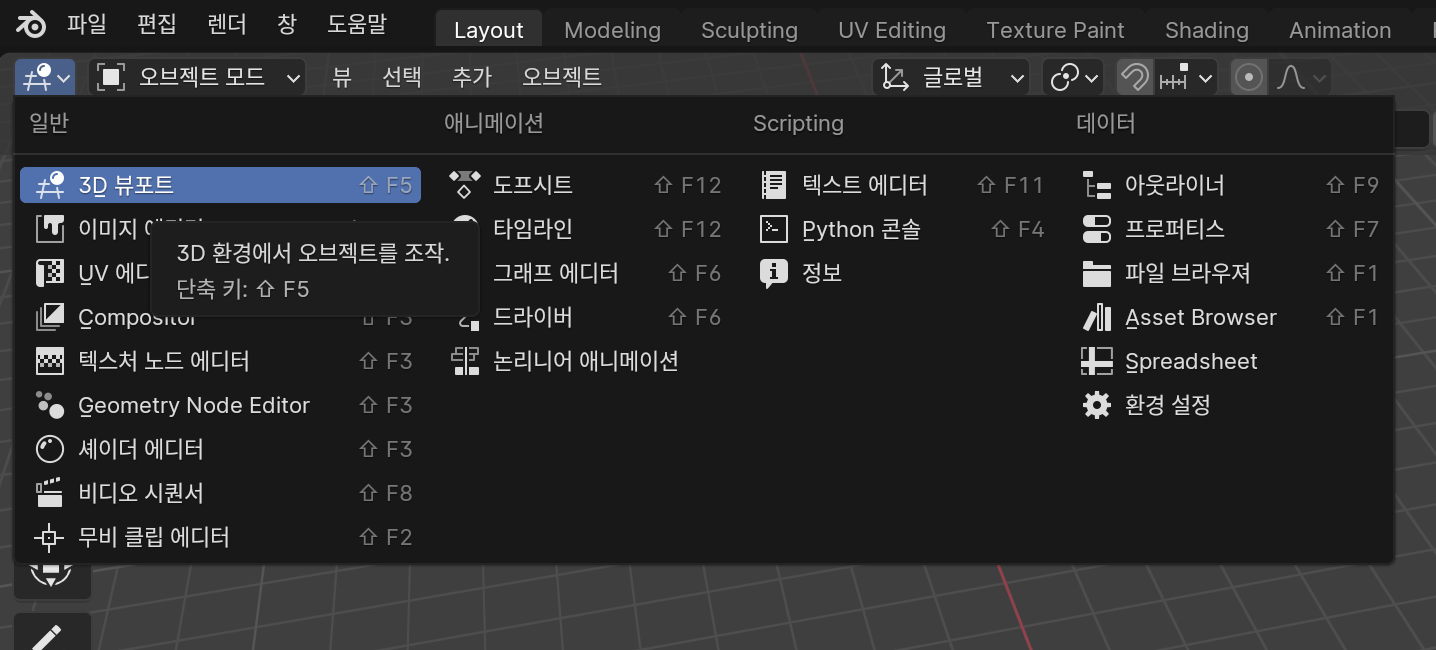The image size is (1436, 650).
Task: Select 파일 브라우져 entry
Action: point(1231,273)
